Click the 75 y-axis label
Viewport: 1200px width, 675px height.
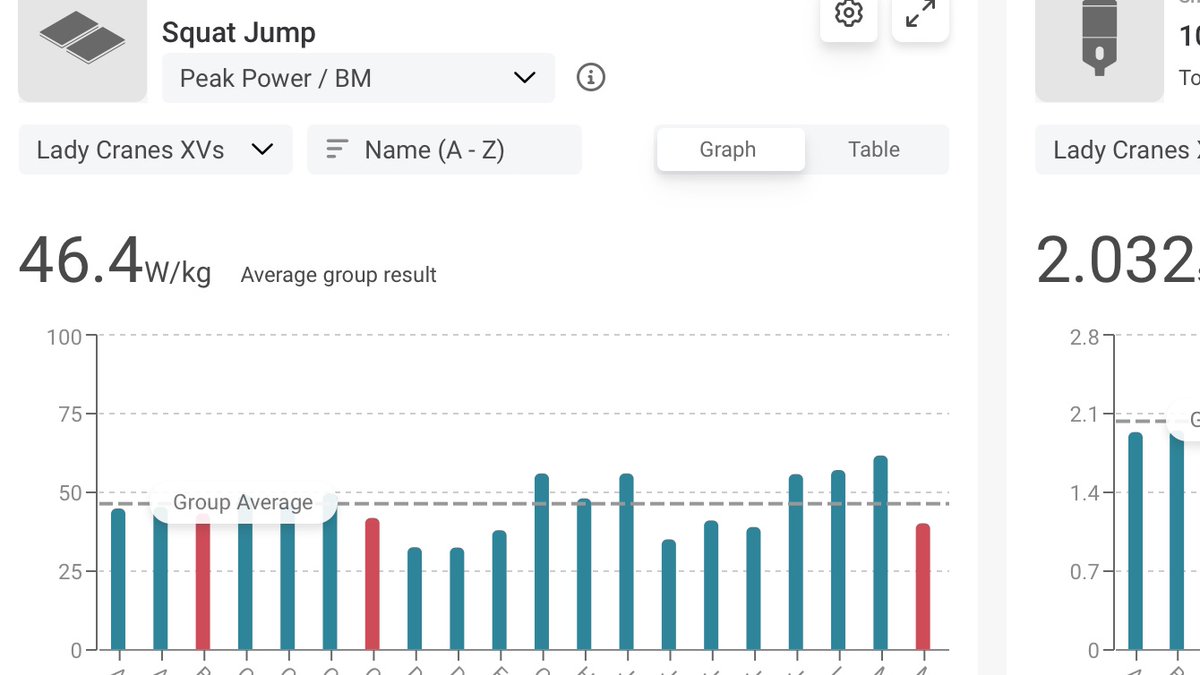[x=70, y=415]
